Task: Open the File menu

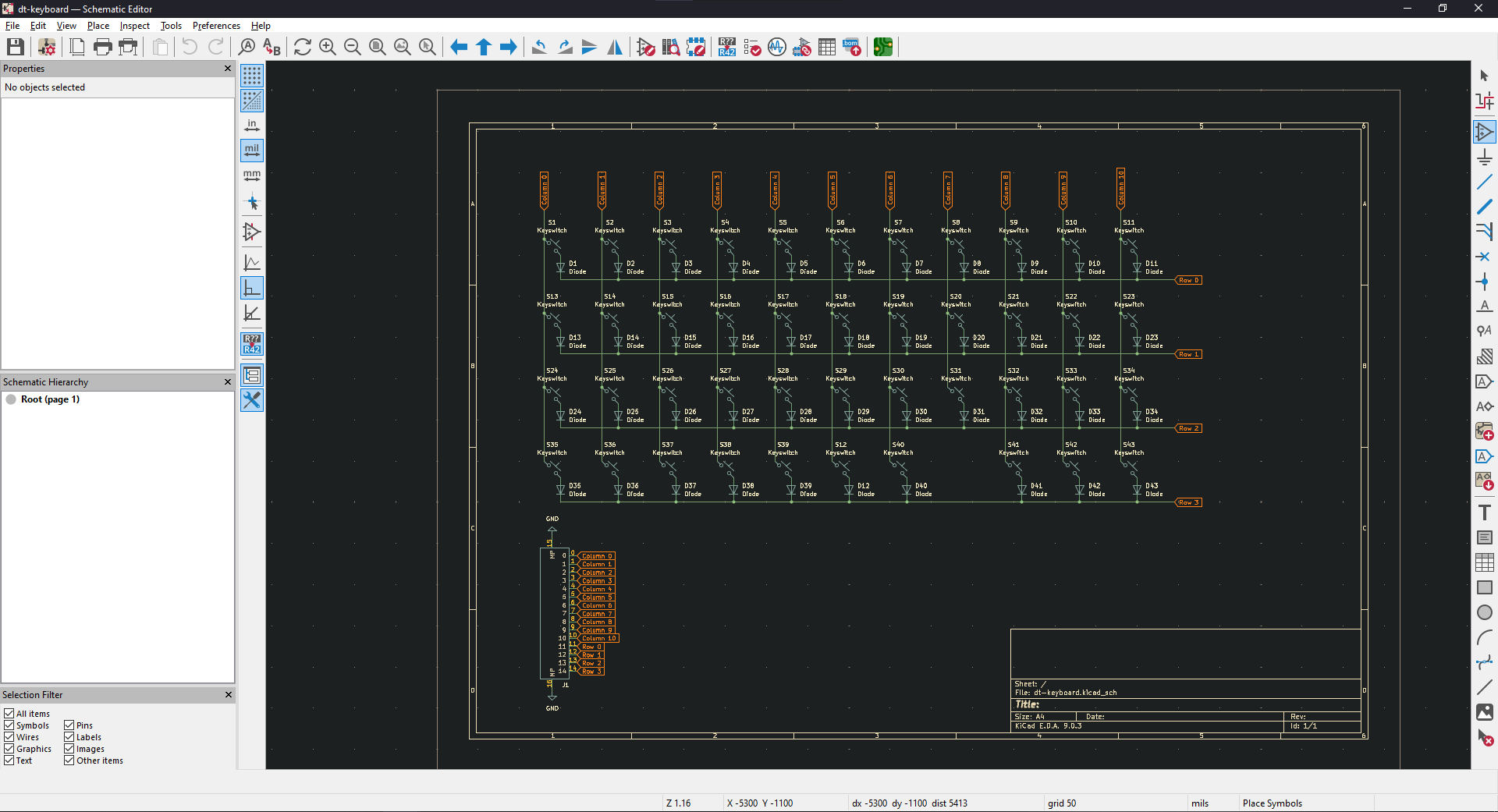Action: tap(12, 26)
